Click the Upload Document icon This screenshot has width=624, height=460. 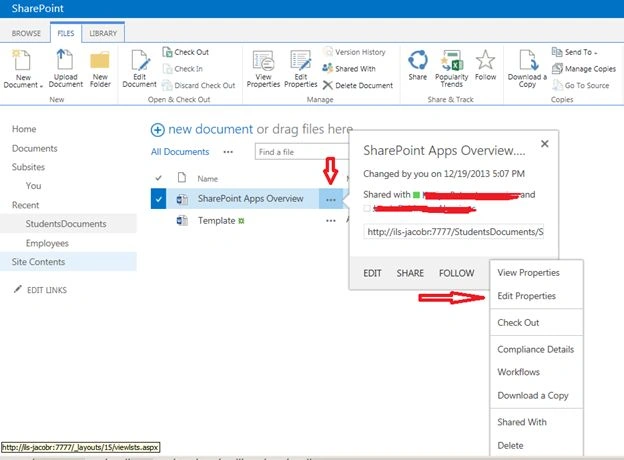coord(64,59)
